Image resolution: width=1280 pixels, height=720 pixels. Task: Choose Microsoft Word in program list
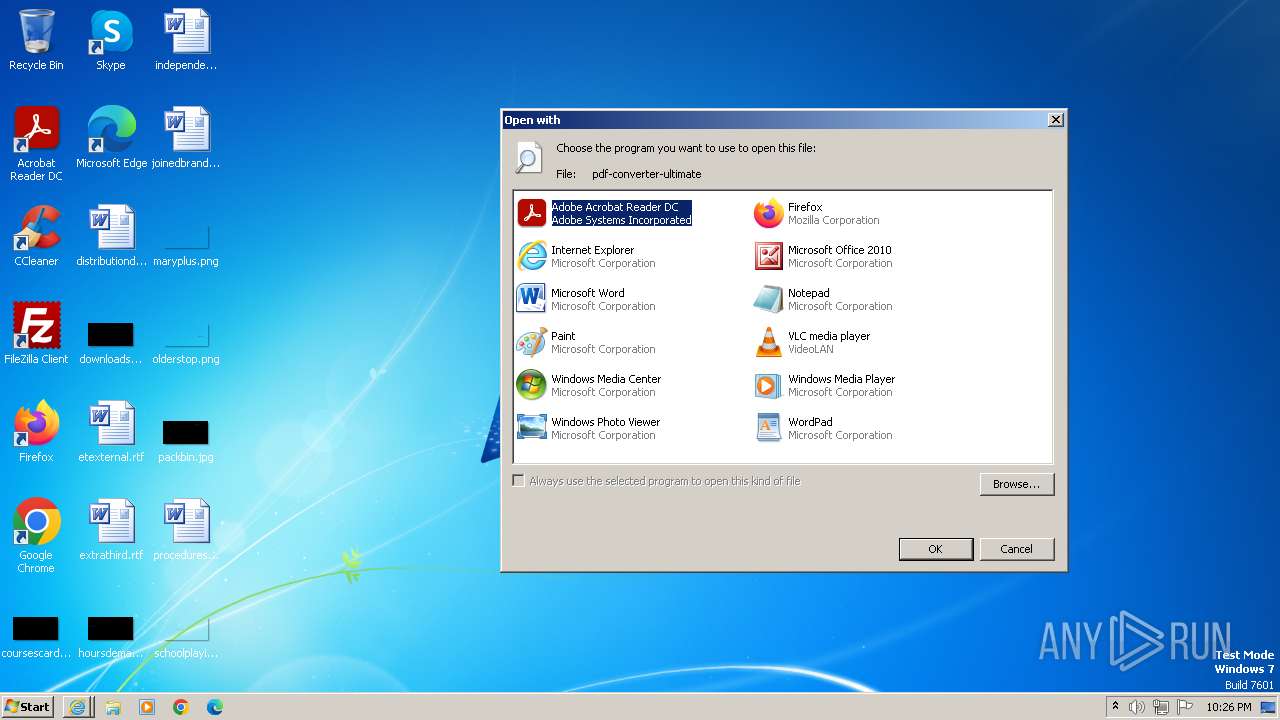(x=586, y=299)
